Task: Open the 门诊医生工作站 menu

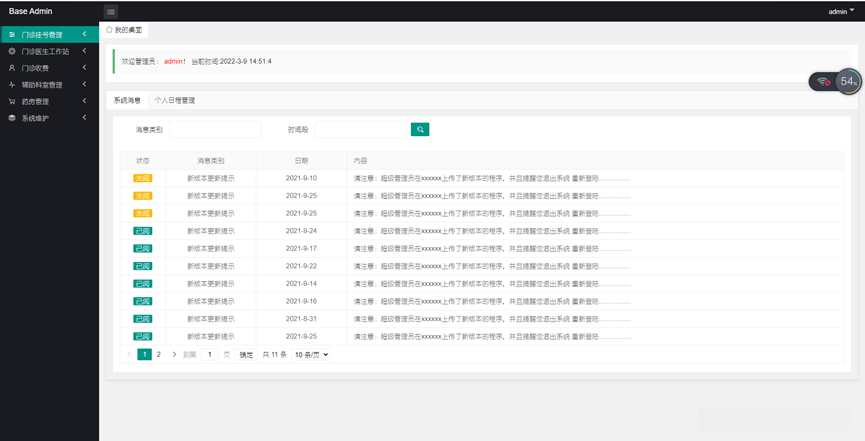Action: click(x=49, y=51)
